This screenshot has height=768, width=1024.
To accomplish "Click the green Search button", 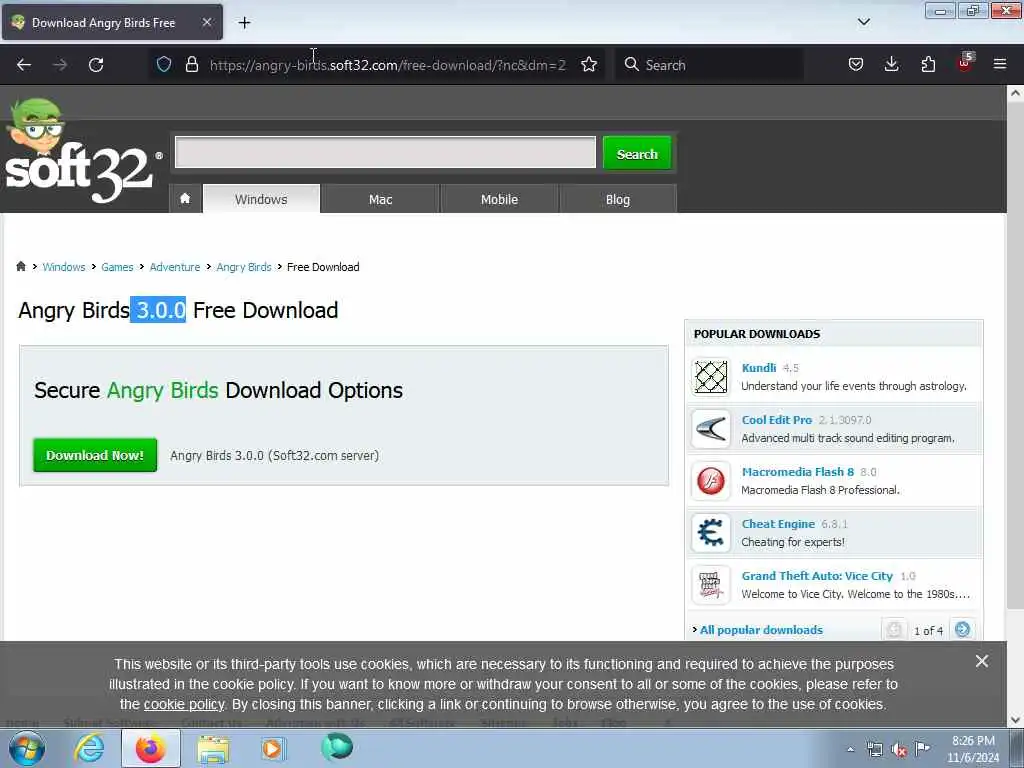I will coord(637,153).
